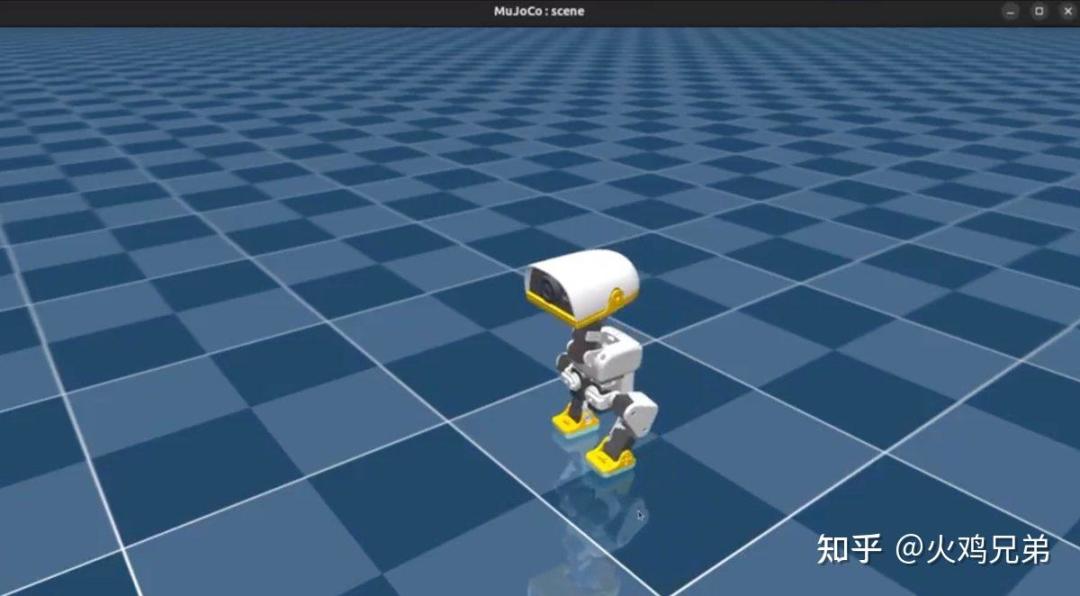Minimize the MuJoCo scene window
1080x596 pixels.
tap(1010, 11)
